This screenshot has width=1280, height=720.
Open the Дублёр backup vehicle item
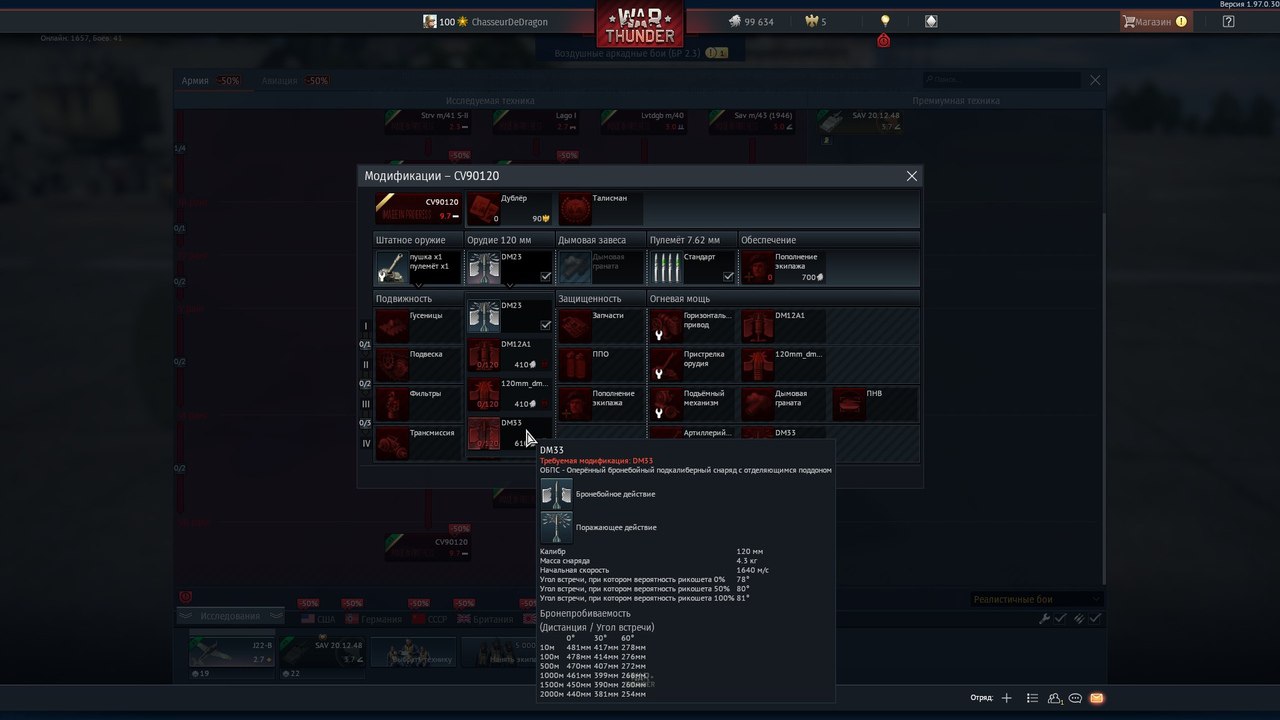point(510,209)
